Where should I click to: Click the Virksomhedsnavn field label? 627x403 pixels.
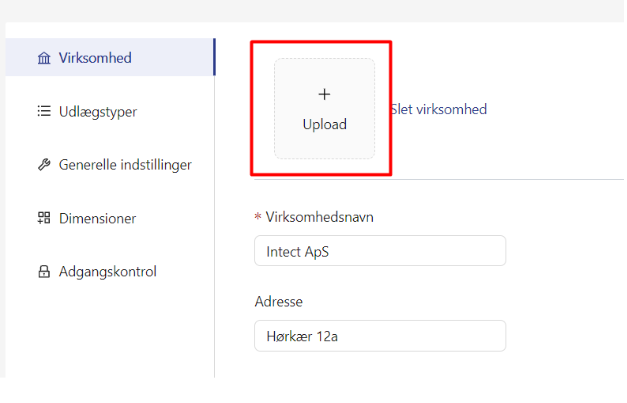(319, 217)
